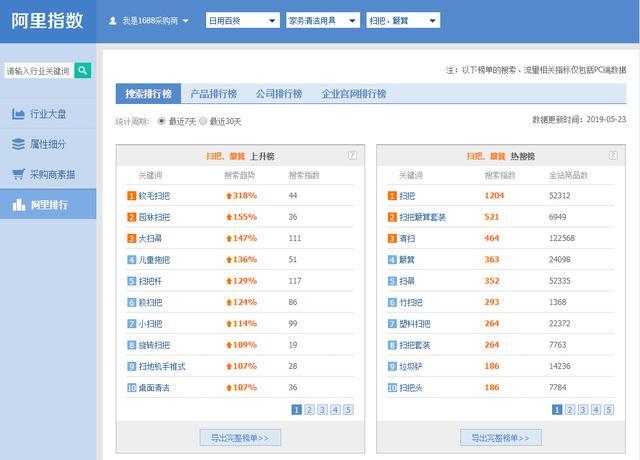Open keyword 垃圾铲 in 热搜榜
Image resolution: width=640 pixels, height=460 pixels.
coord(411,366)
